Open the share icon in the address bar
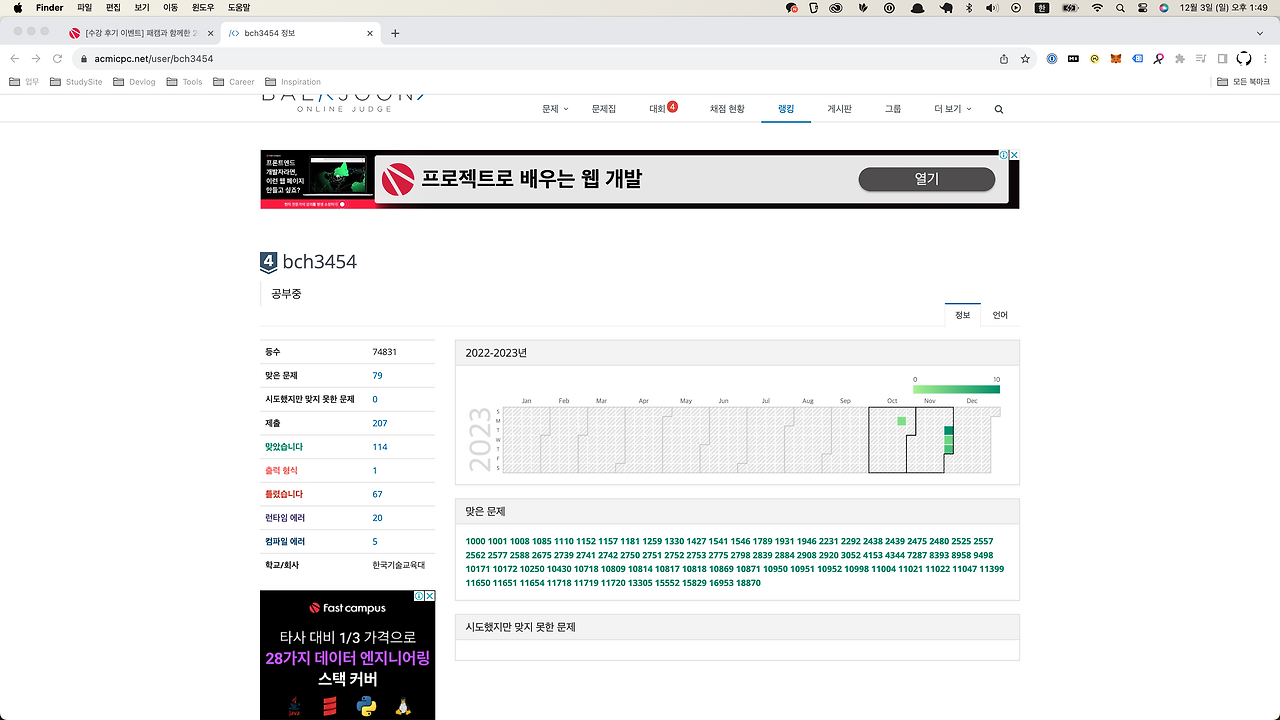This screenshot has width=1280, height=720. pyautogui.click(x=1003, y=58)
